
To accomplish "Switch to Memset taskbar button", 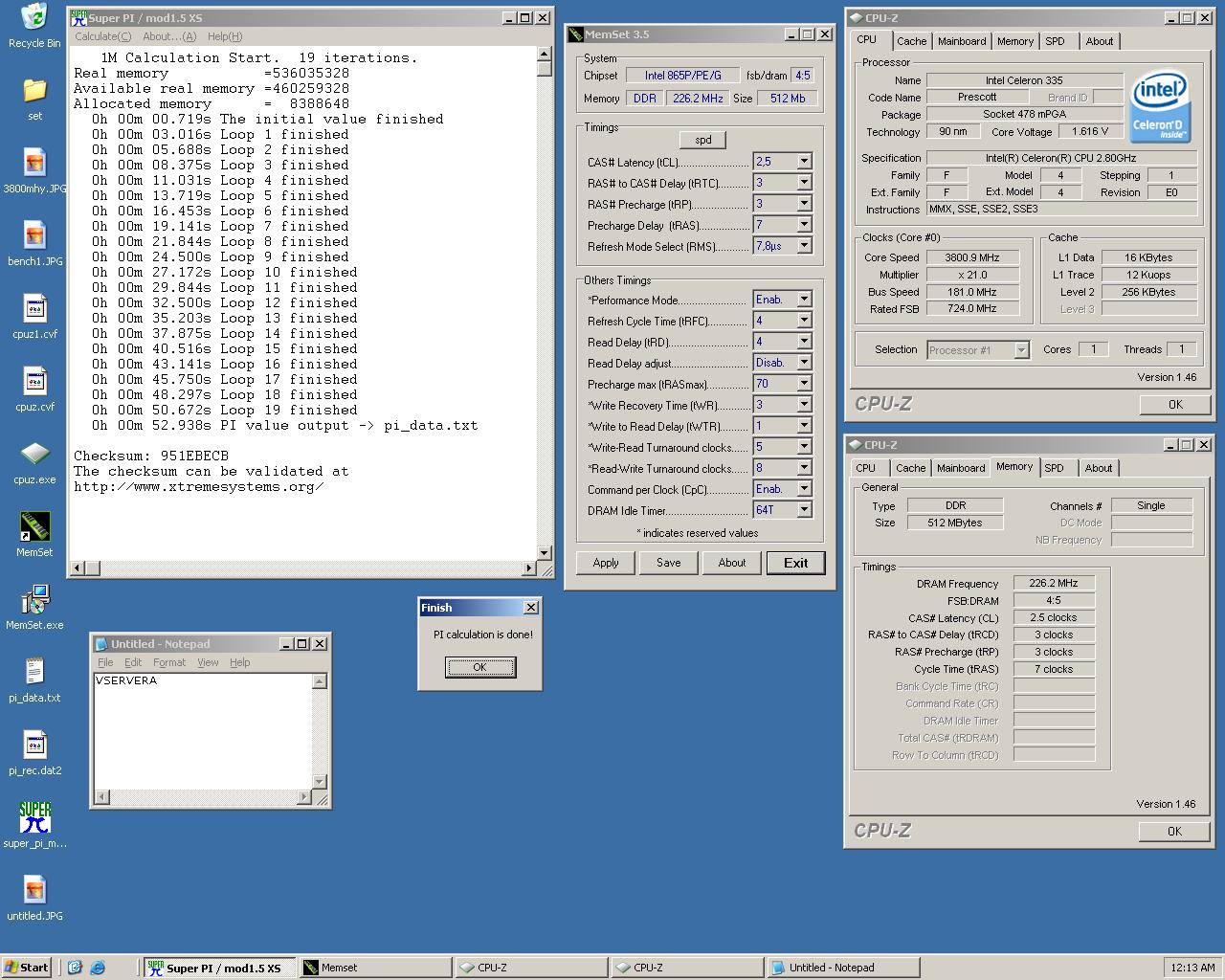I will click(375, 968).
